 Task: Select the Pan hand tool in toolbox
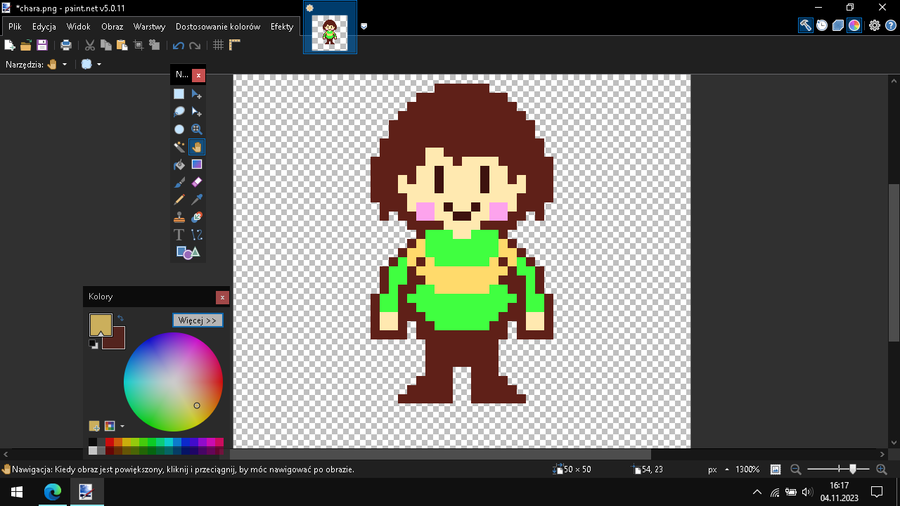[x=197, y=147]
